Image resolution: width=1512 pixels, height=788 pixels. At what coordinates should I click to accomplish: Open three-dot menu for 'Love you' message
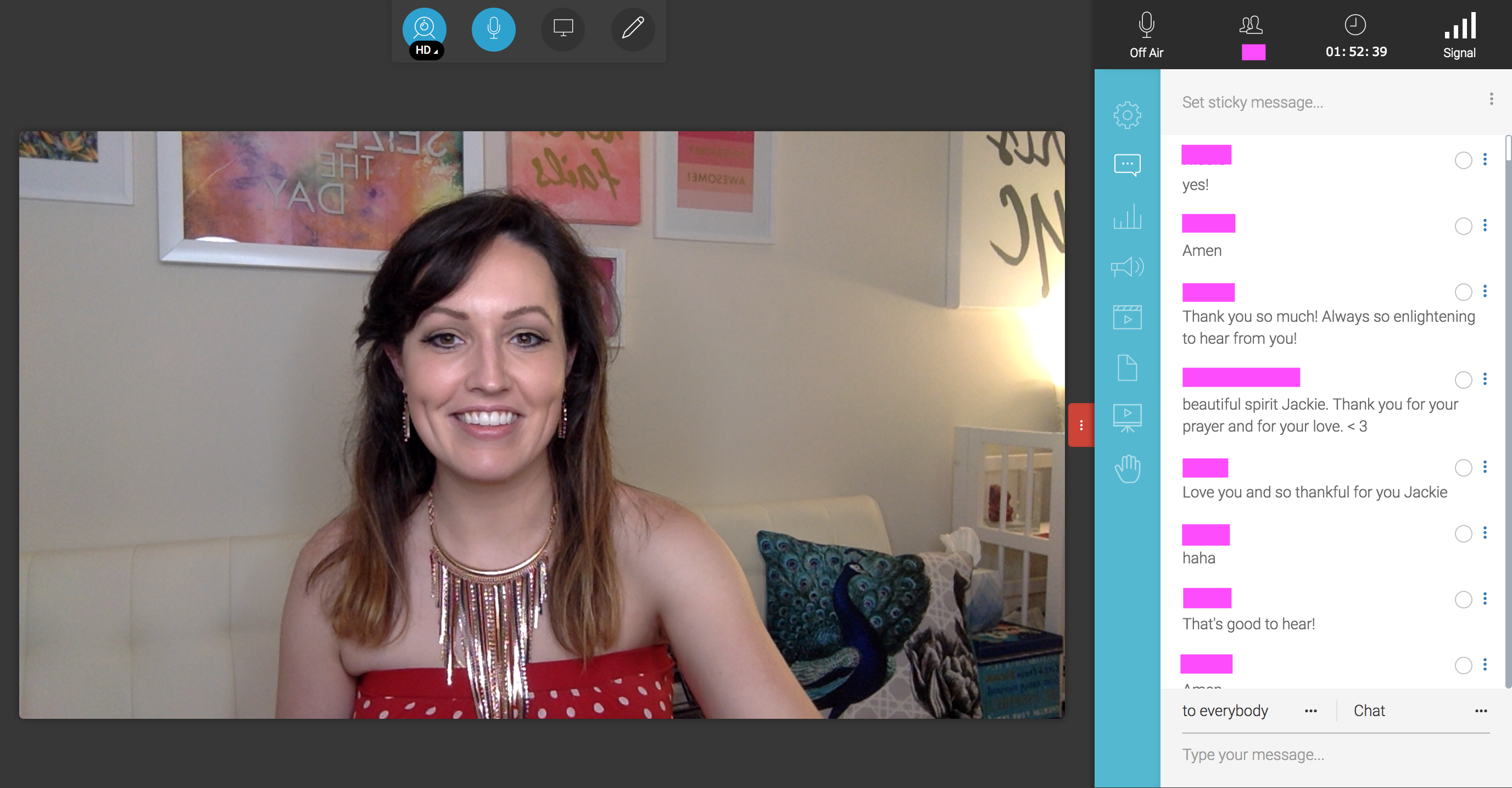tap(1485, 467)
